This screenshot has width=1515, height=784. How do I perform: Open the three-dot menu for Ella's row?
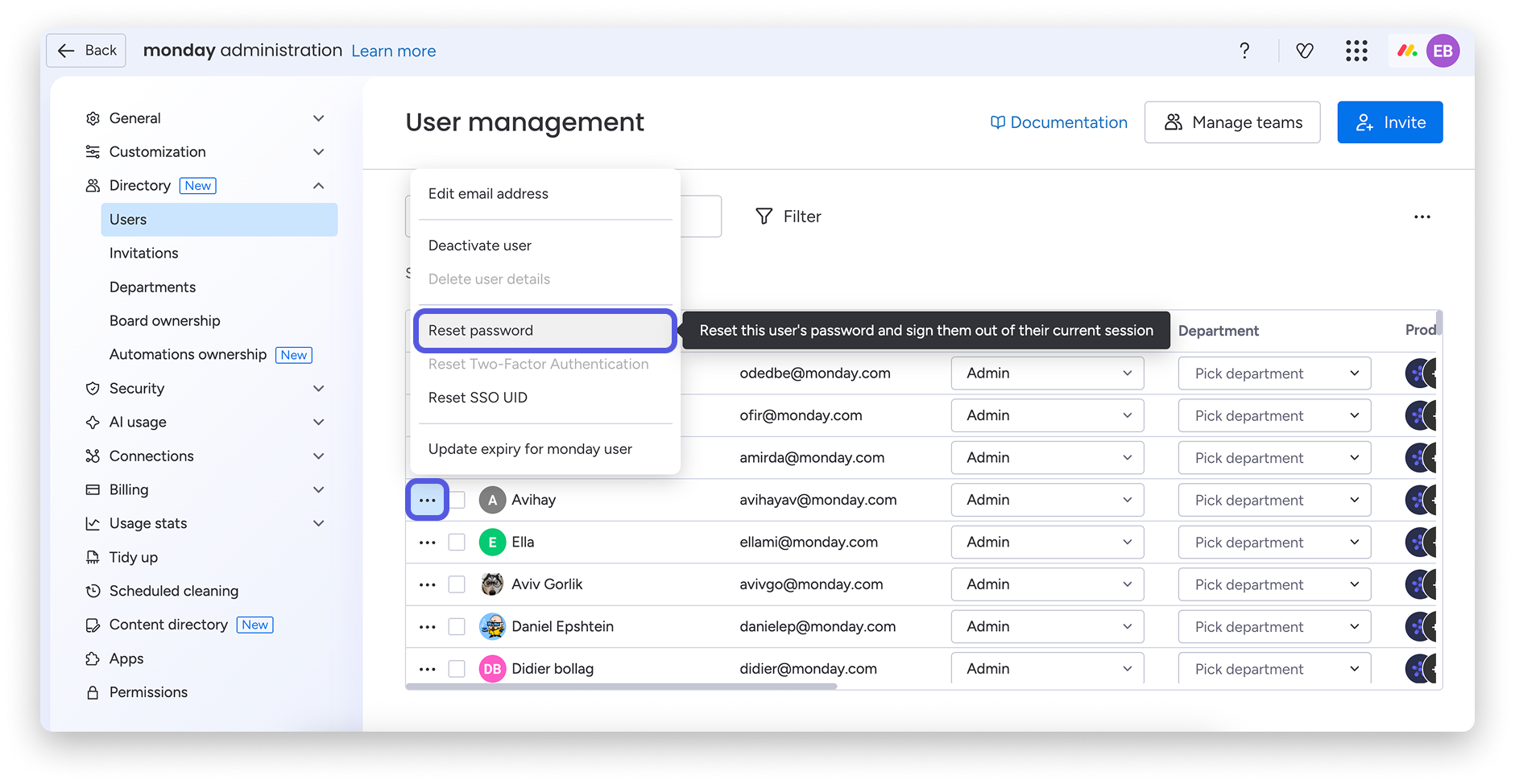(427, 543)
